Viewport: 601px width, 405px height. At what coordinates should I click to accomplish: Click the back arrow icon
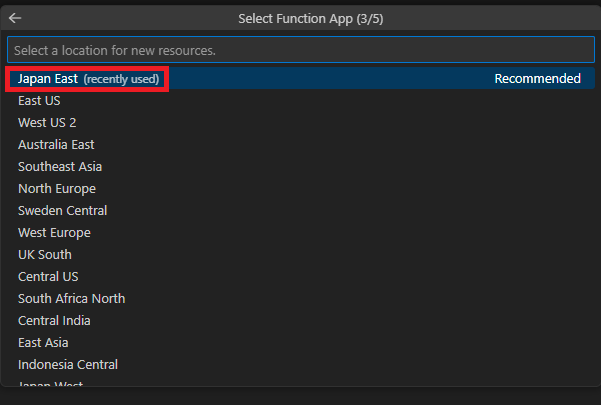[x=15, y=18]
